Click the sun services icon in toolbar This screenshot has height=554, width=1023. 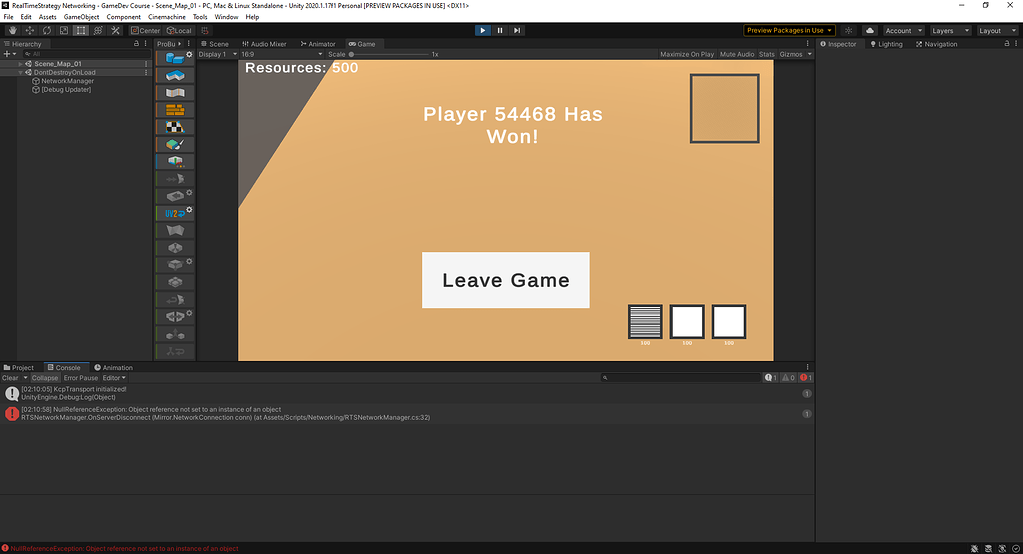[848, 31]
